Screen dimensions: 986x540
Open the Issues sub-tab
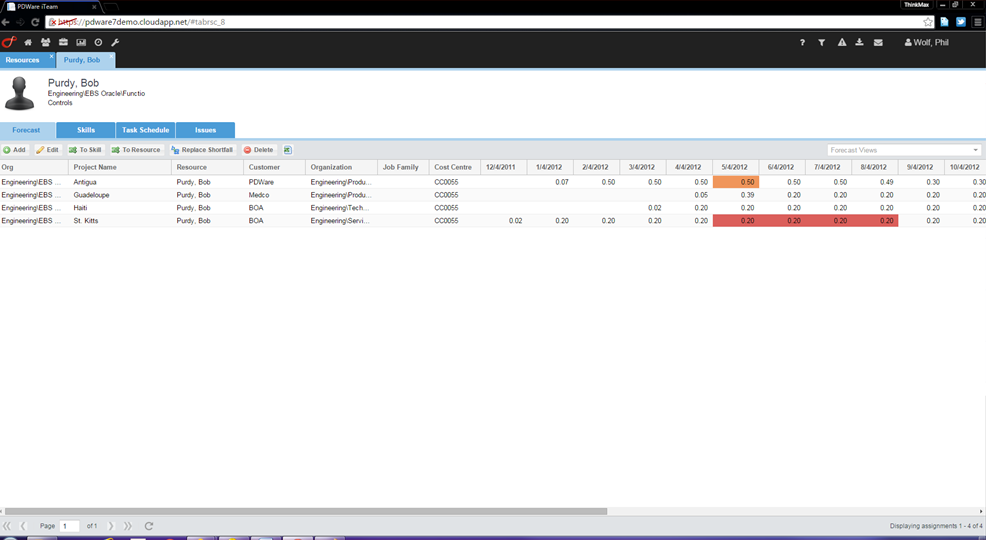205,130
